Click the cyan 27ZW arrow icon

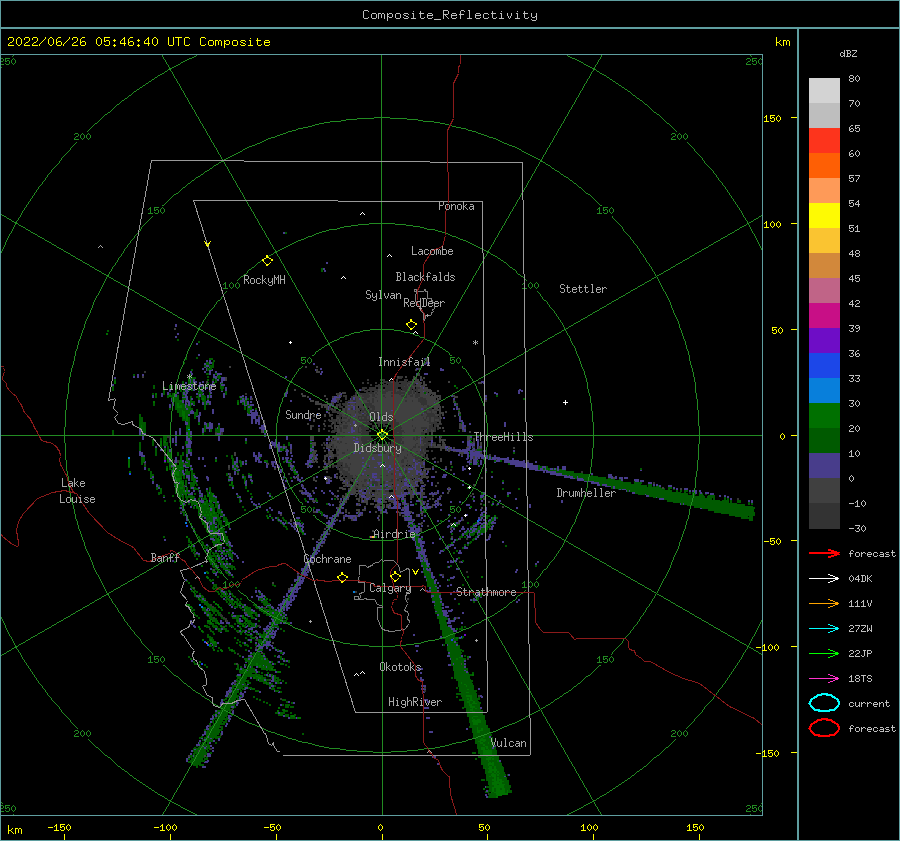(x=824, y=629)
